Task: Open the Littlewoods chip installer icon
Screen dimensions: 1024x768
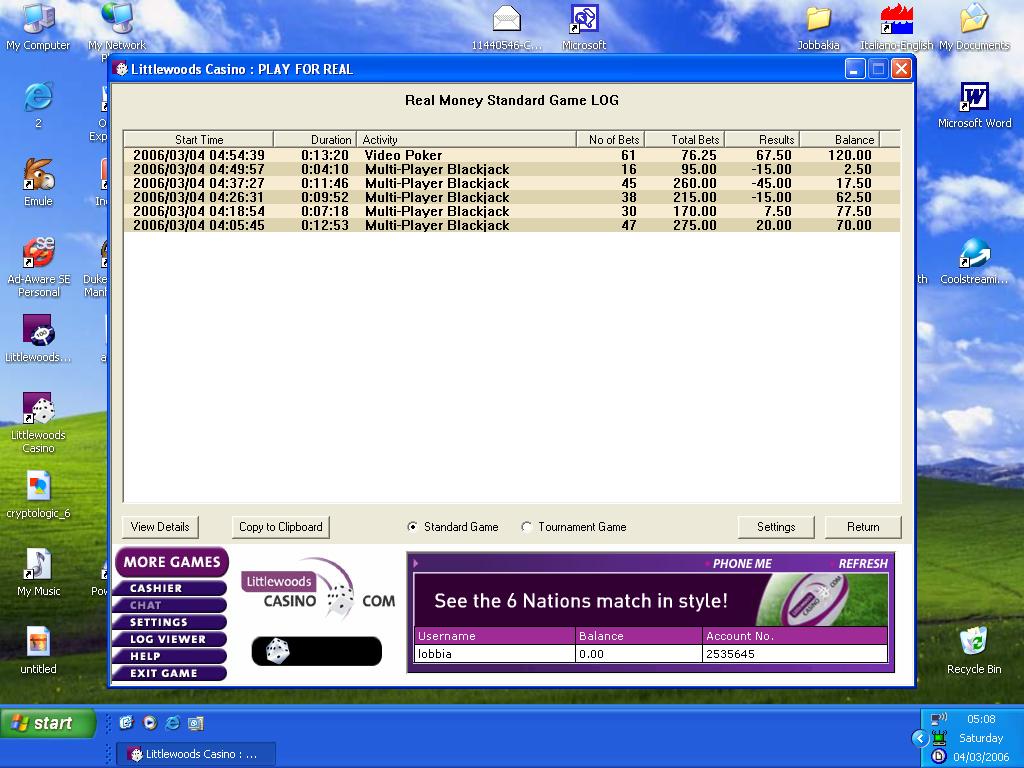Action: pyautogui.click(x=38, y=338)
